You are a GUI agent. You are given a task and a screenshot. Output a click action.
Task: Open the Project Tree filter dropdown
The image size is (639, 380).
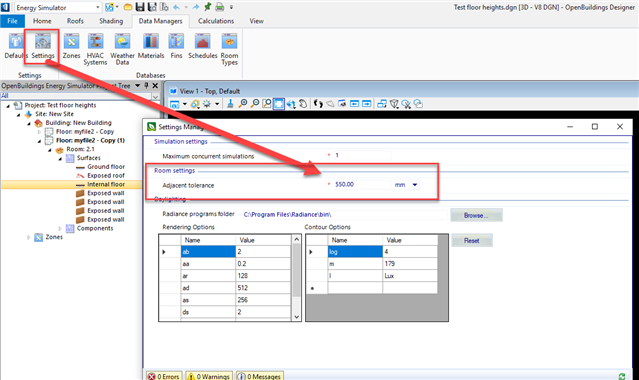(155, 96)
